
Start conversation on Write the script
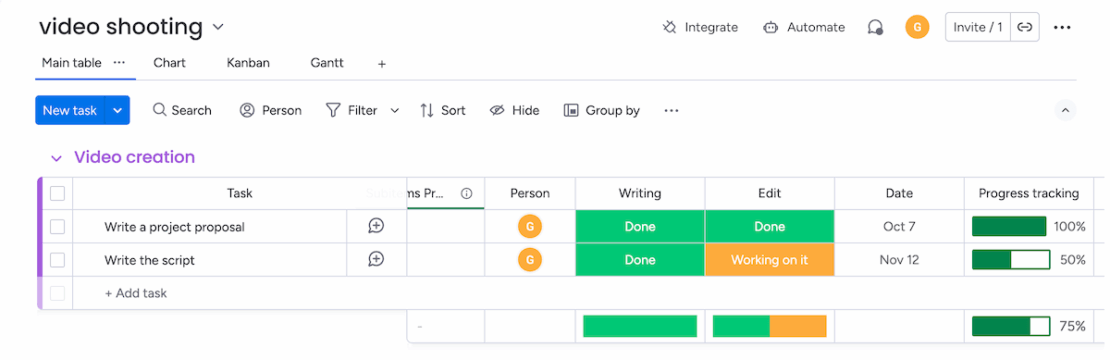[376, 259]
